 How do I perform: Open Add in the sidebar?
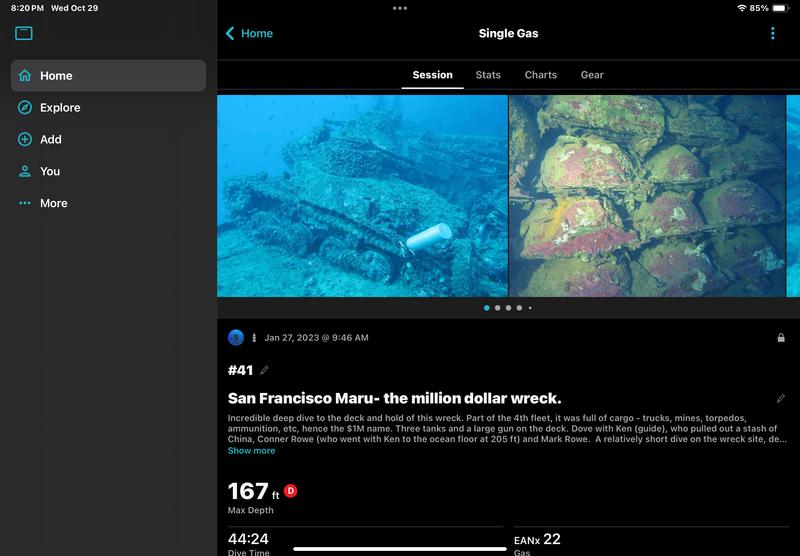pyautogui.click(x=108, y=139)
